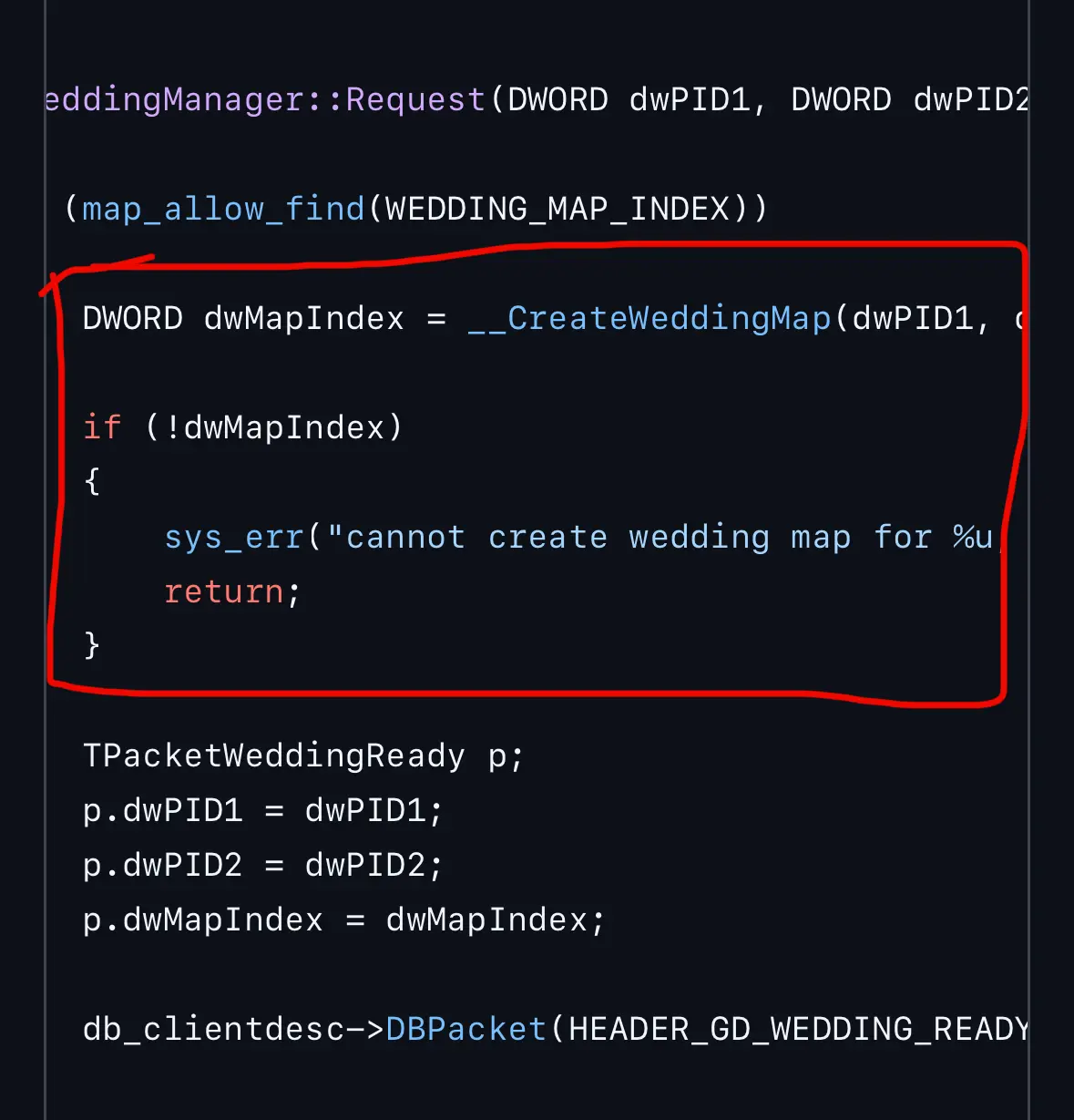Click the db_clientdesc identifier

pos(213,1029)
